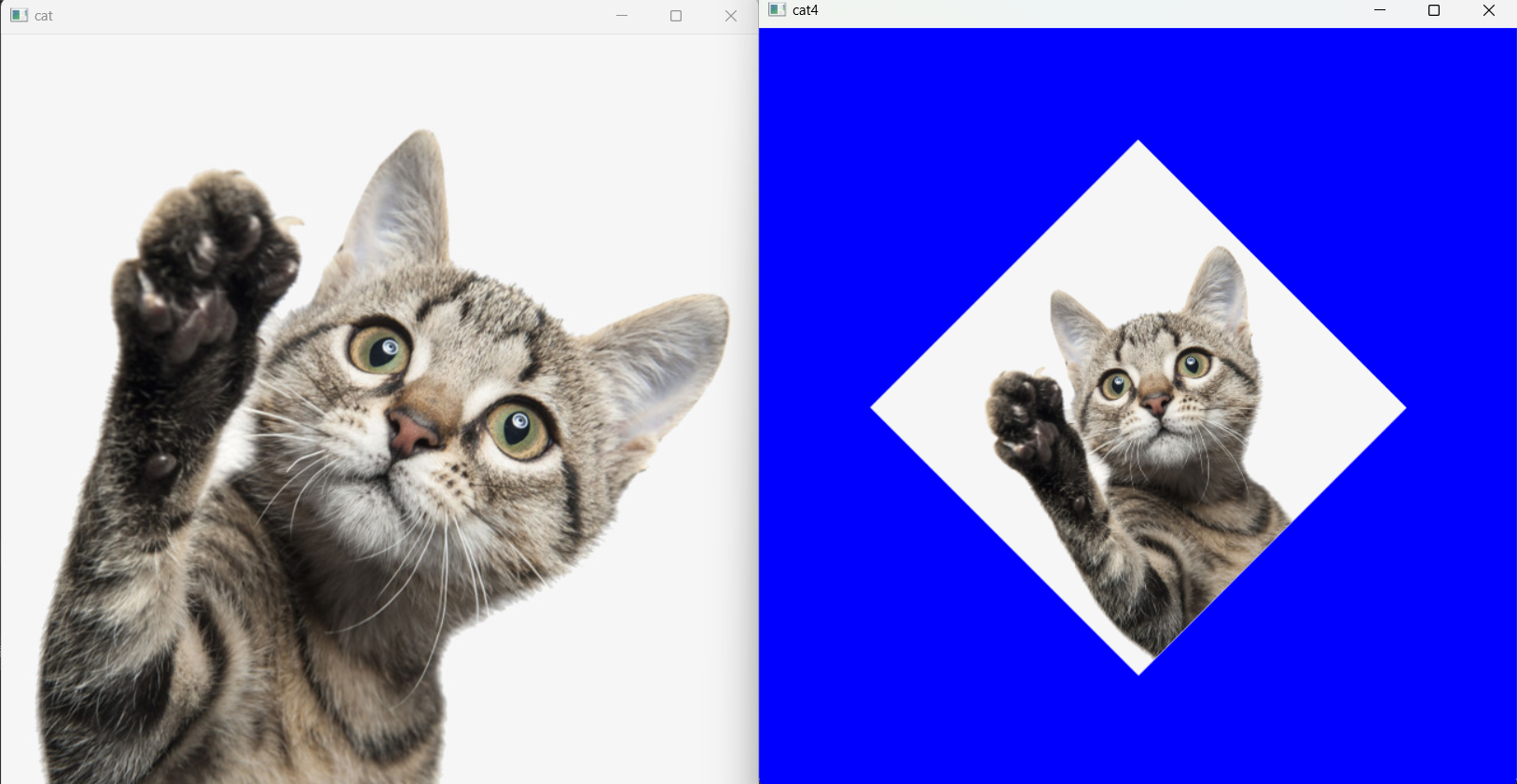
Task: Click the rotated cat image in cat4 window
Action: (x=1138, y=407)
